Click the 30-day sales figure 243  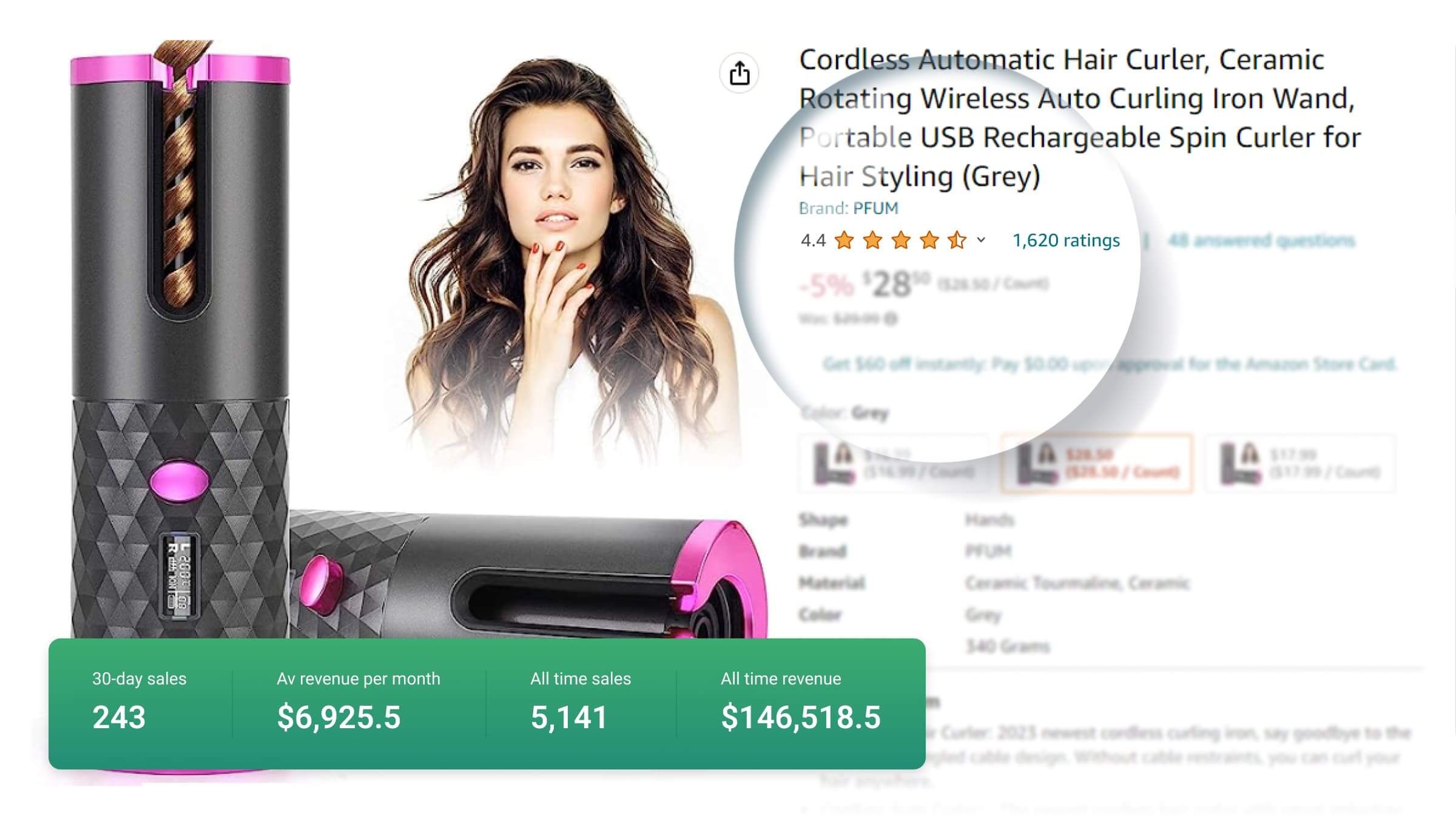119,717
